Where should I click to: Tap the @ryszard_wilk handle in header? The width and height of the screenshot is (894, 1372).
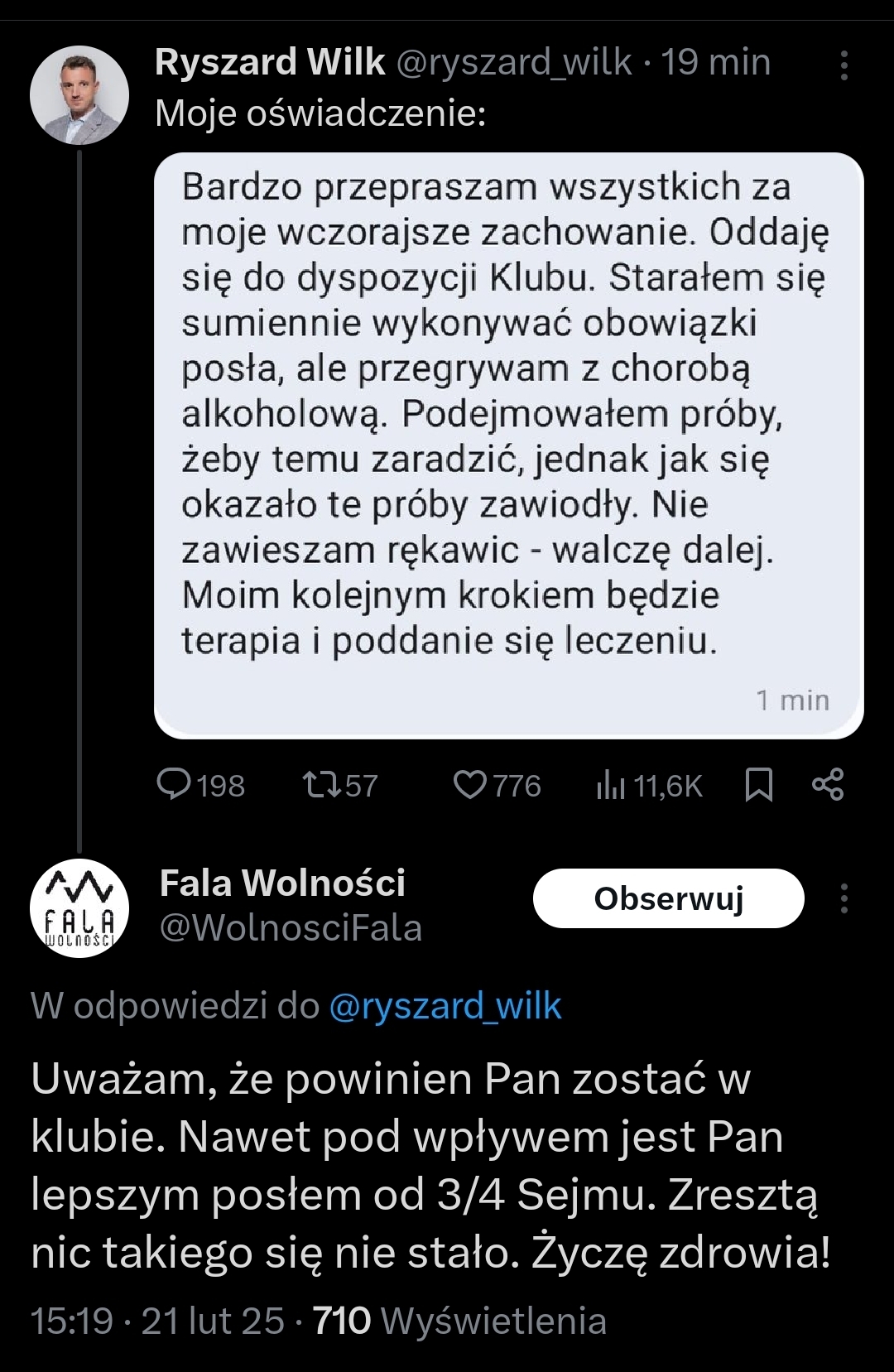(x=514, y=62)
